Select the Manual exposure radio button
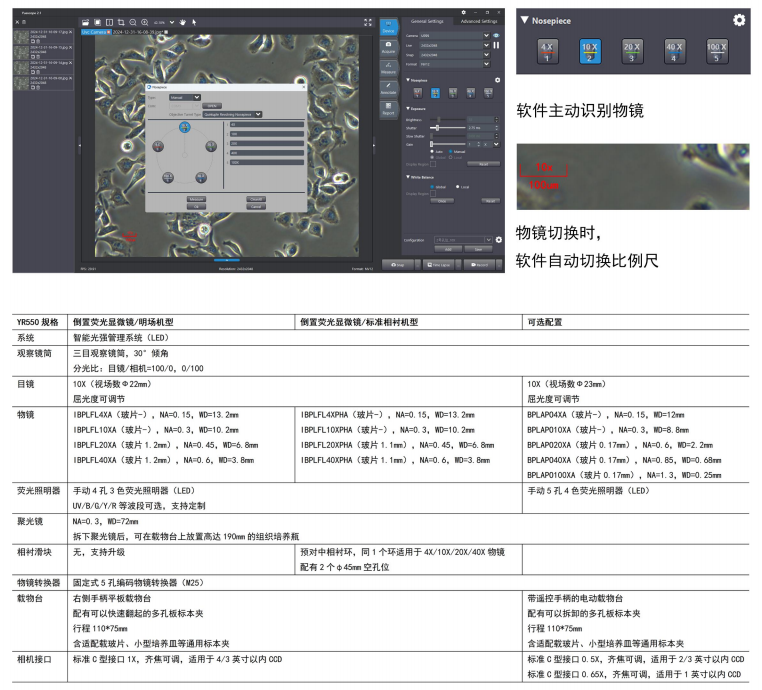The image size is (762, 690). pyautogui.click(x=450, y=152)
